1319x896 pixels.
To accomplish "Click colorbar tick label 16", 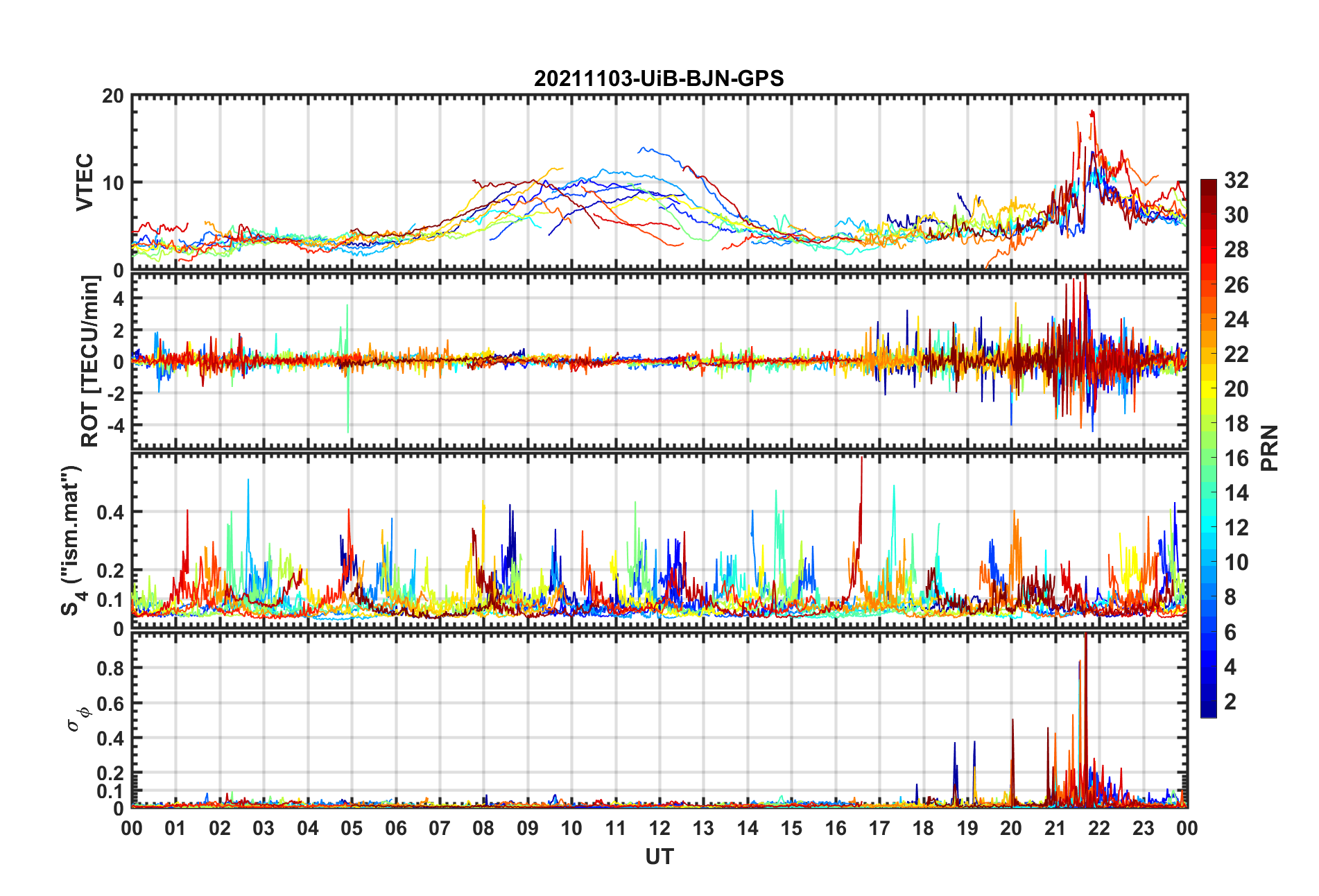I will pos(1236,458).
